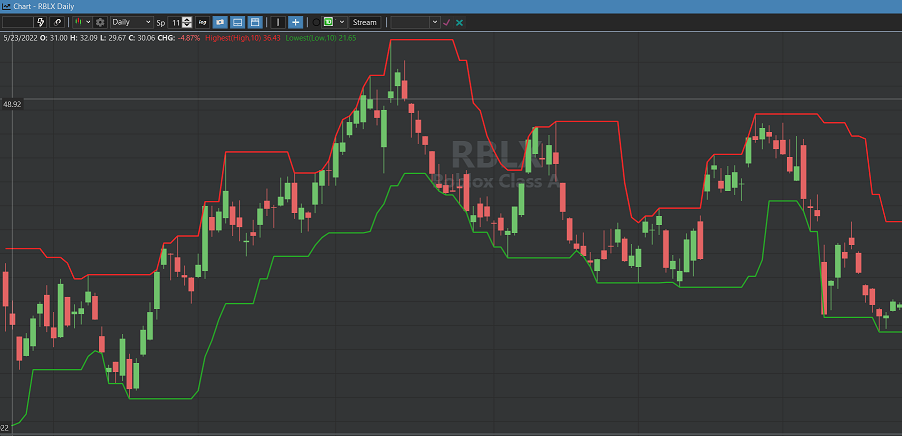Viewport: 902px width, 436px height.
Task: Click the symbol input field
Action: 17,22
